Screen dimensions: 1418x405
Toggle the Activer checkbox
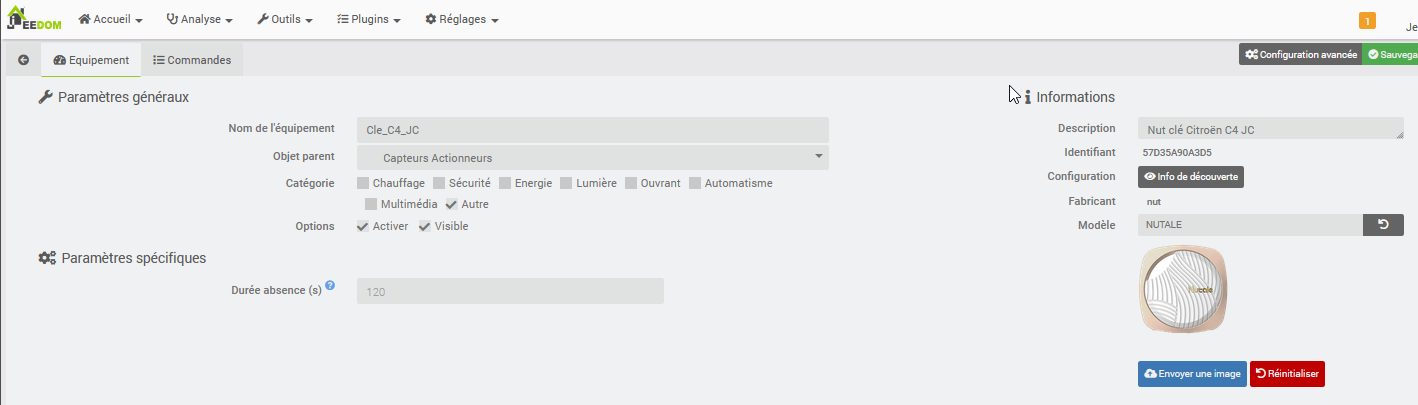coord(363,226)
